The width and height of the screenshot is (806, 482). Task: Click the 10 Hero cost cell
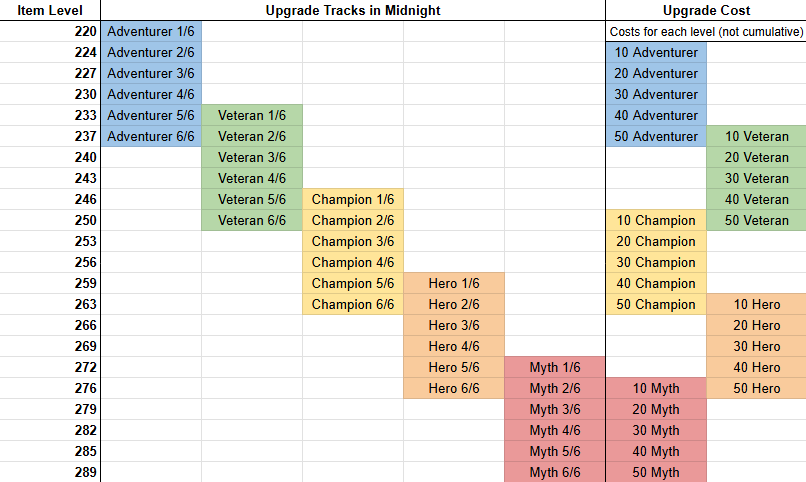click(x=756, y=304)
